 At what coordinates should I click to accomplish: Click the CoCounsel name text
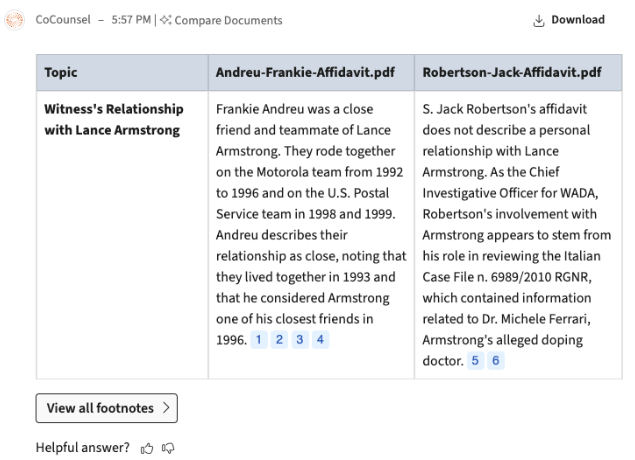pos(62,20)
